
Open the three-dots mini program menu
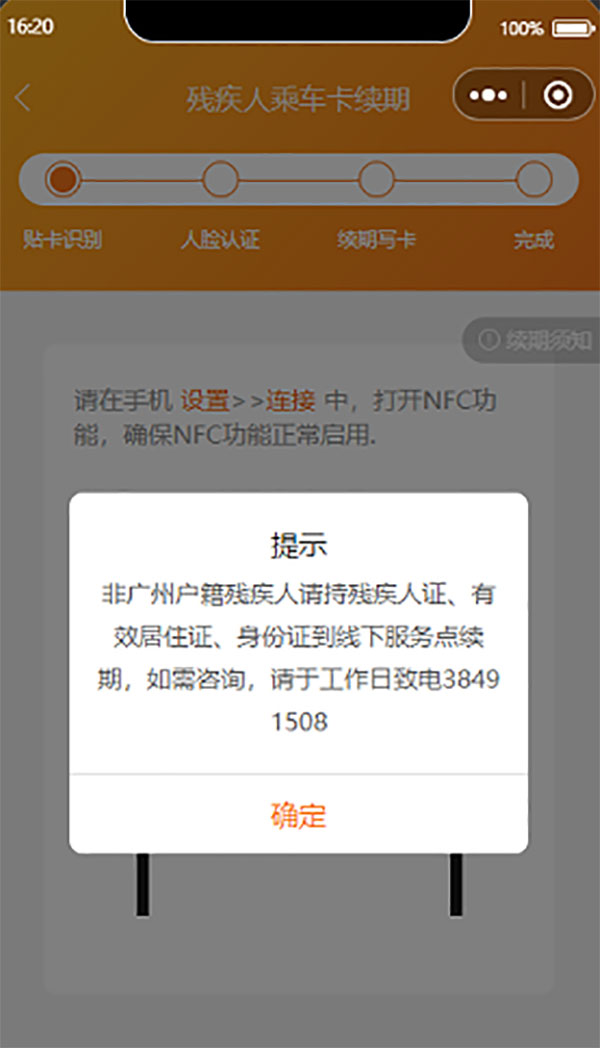point(488,96)
